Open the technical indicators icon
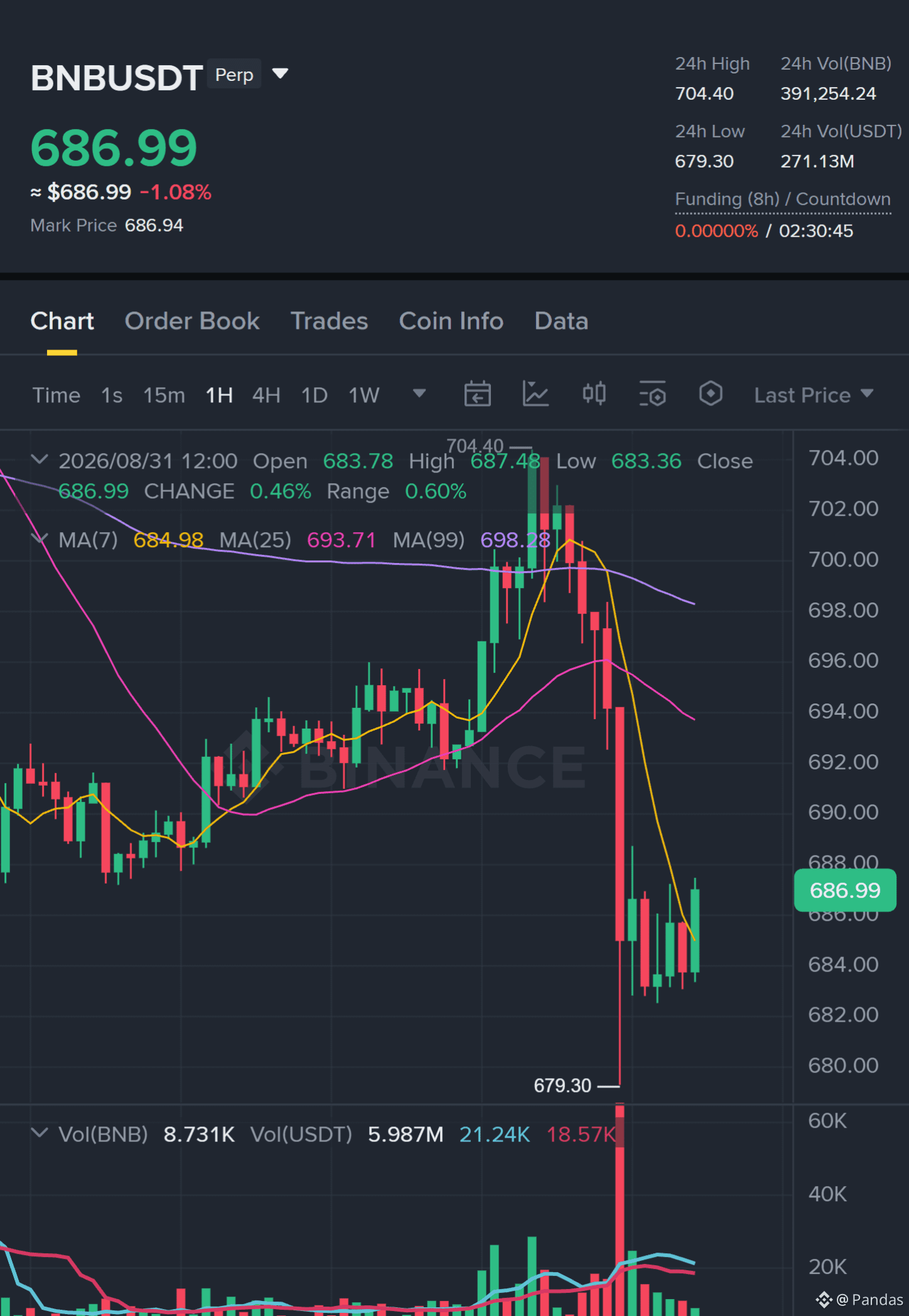Image resolution: width=909 pixels, height=1316 pixels. tap(535, 394)
